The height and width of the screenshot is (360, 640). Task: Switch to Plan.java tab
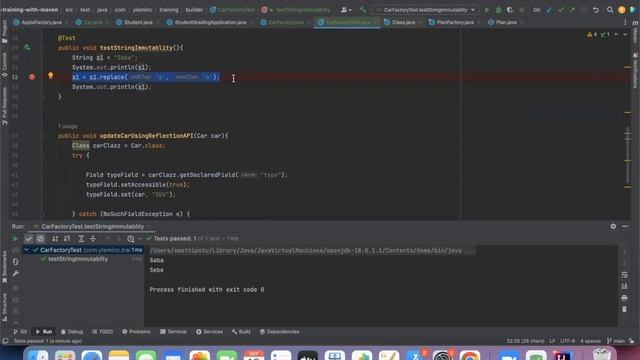[503, 22]
